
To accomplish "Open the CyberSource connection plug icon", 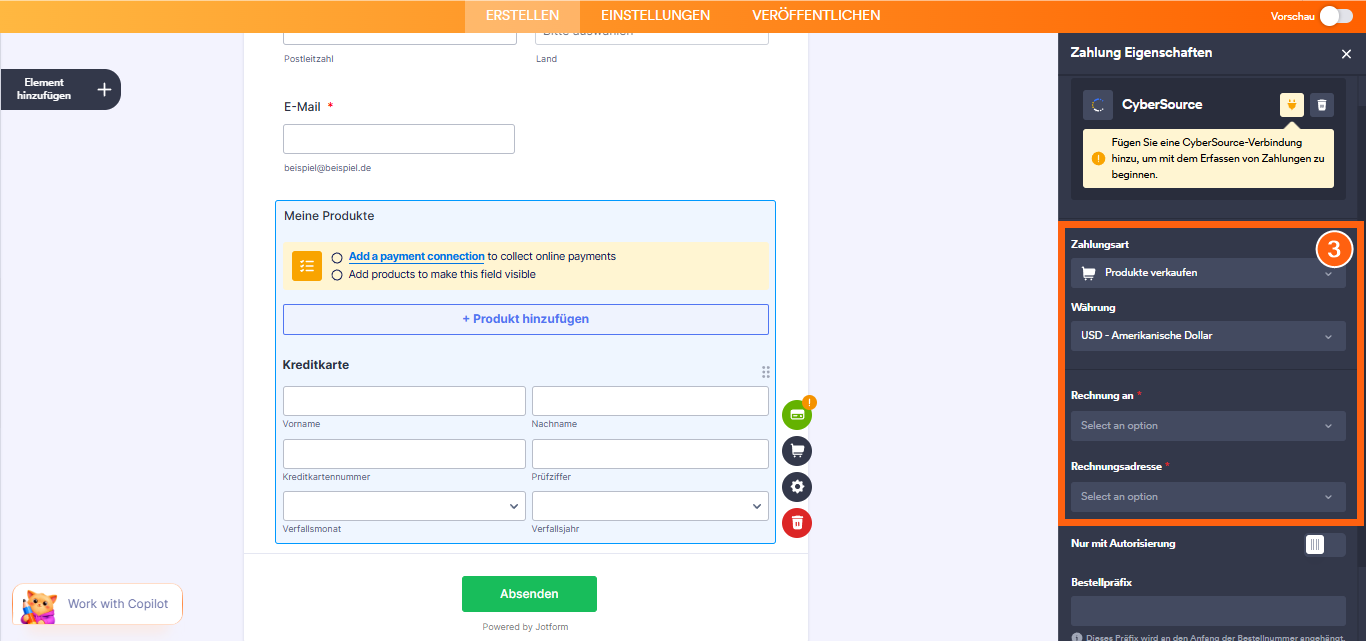I will 1292,104.
